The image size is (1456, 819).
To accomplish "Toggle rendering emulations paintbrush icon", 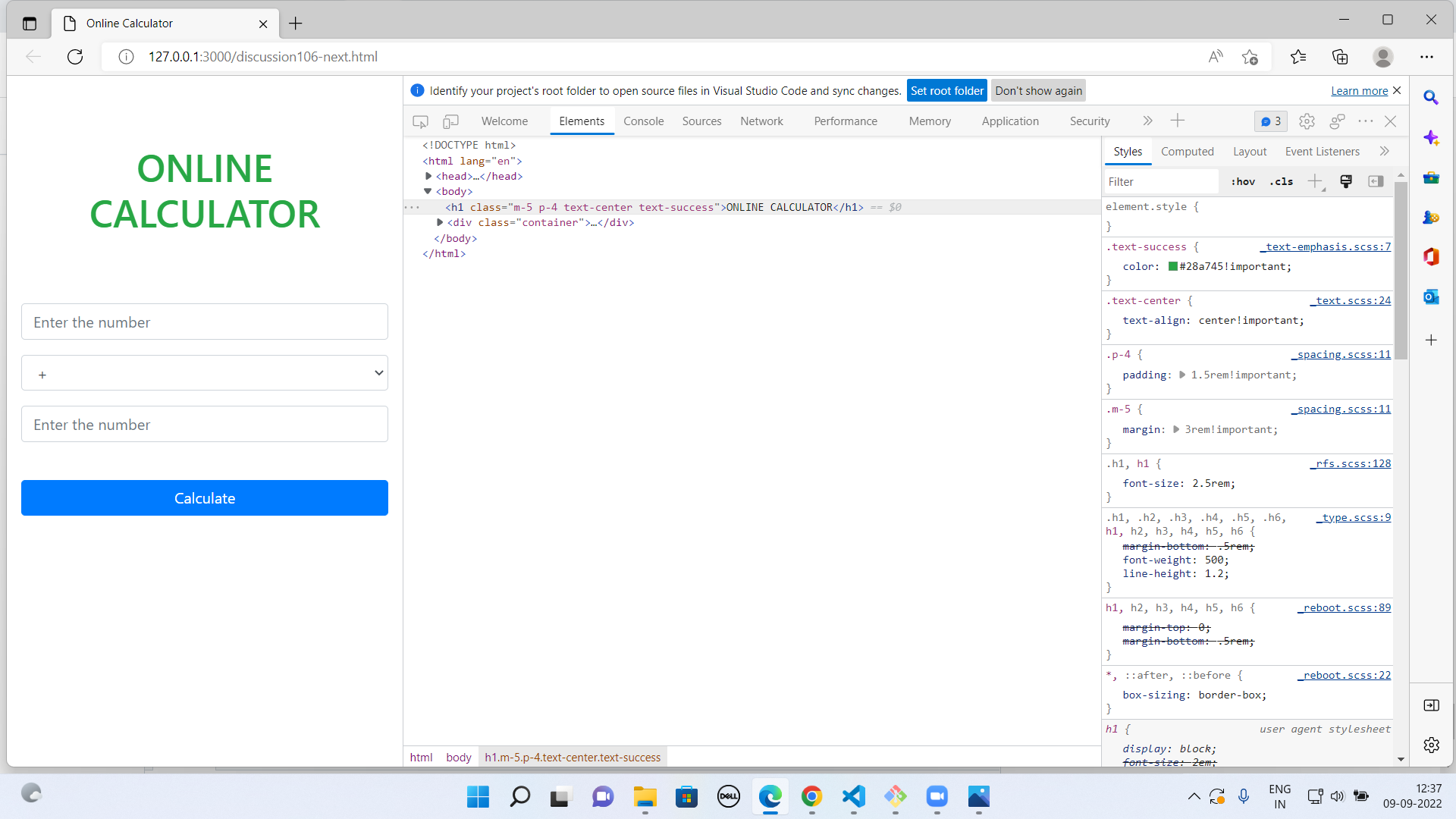I will 1346,181.
